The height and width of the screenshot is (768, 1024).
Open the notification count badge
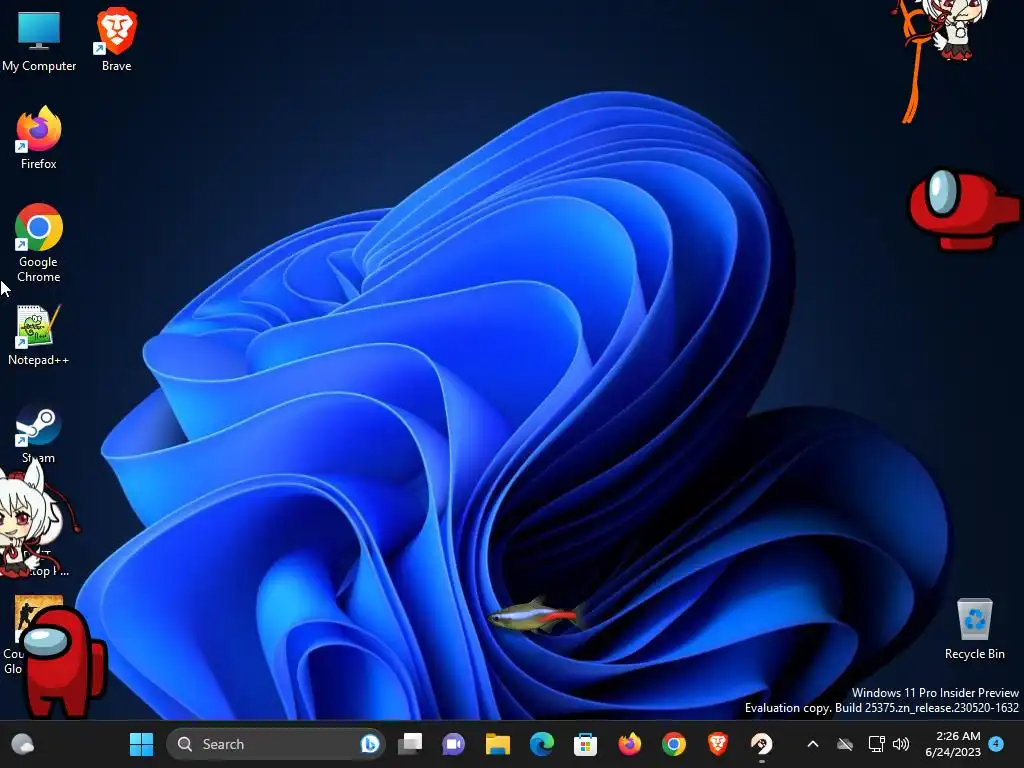996,744
